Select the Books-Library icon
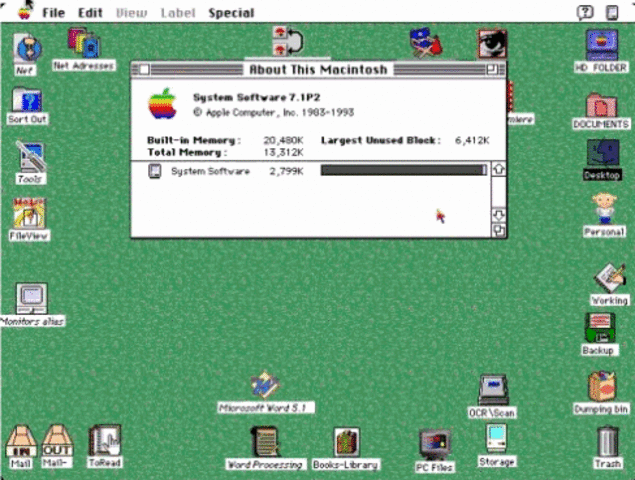Image resolution: width=635 pixels, height=480 pixels. tap(345, 443)
